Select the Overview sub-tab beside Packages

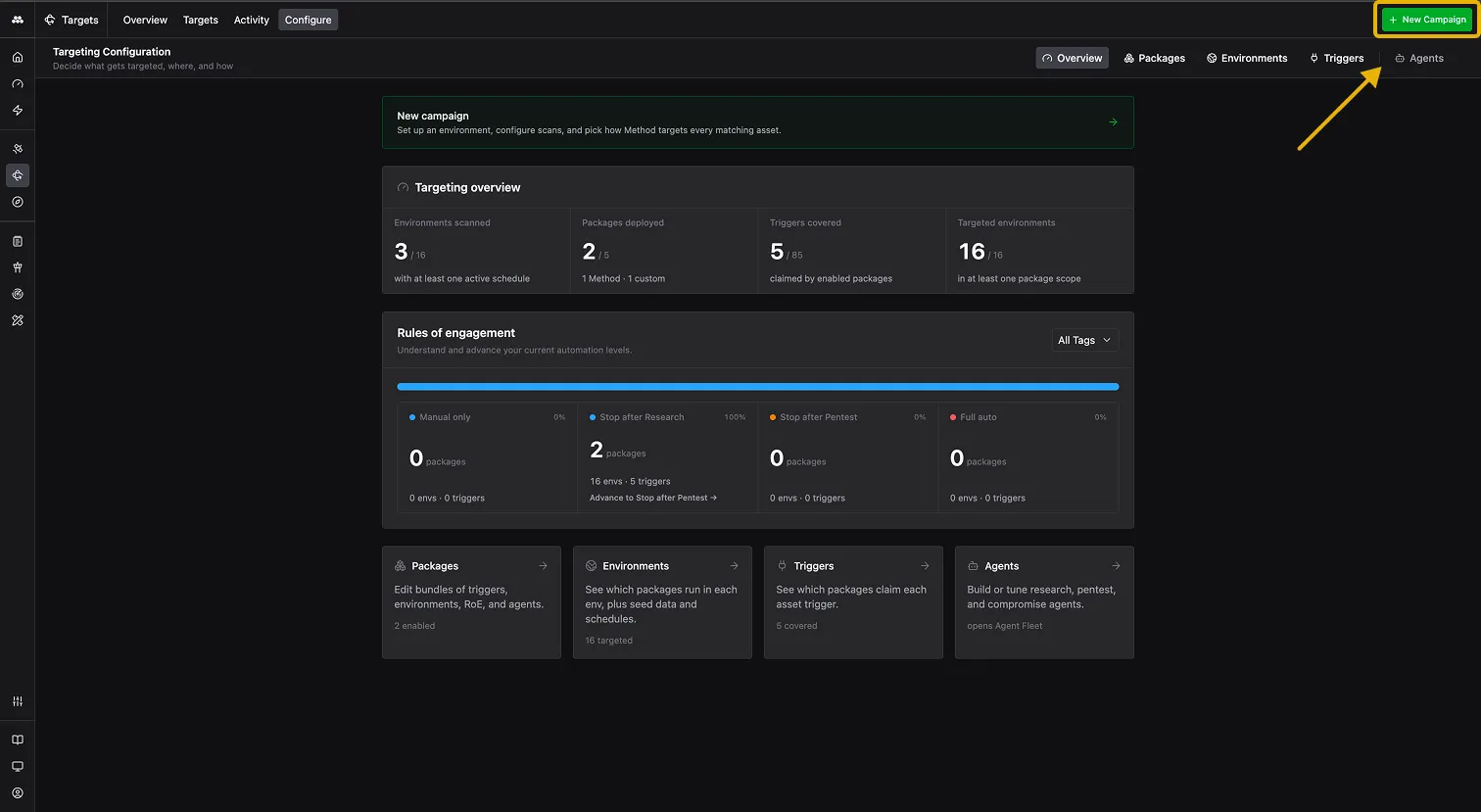click(x=1072, y=58)
